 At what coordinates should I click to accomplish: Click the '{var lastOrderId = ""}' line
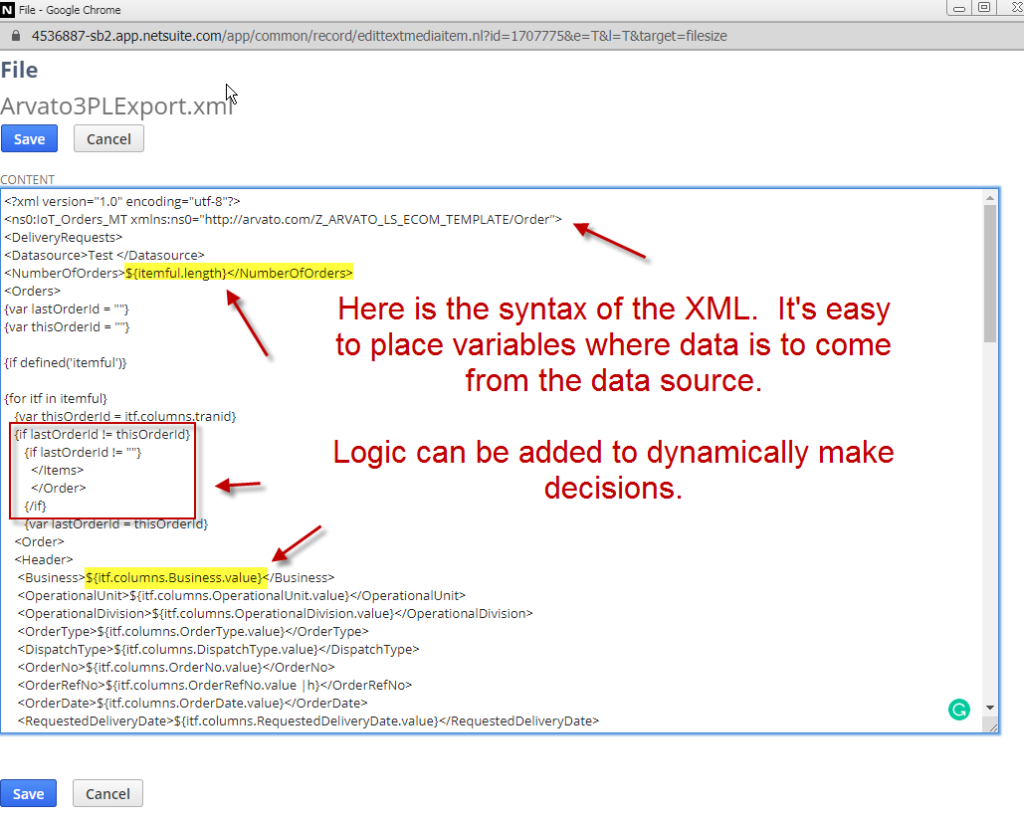(67, 309)
